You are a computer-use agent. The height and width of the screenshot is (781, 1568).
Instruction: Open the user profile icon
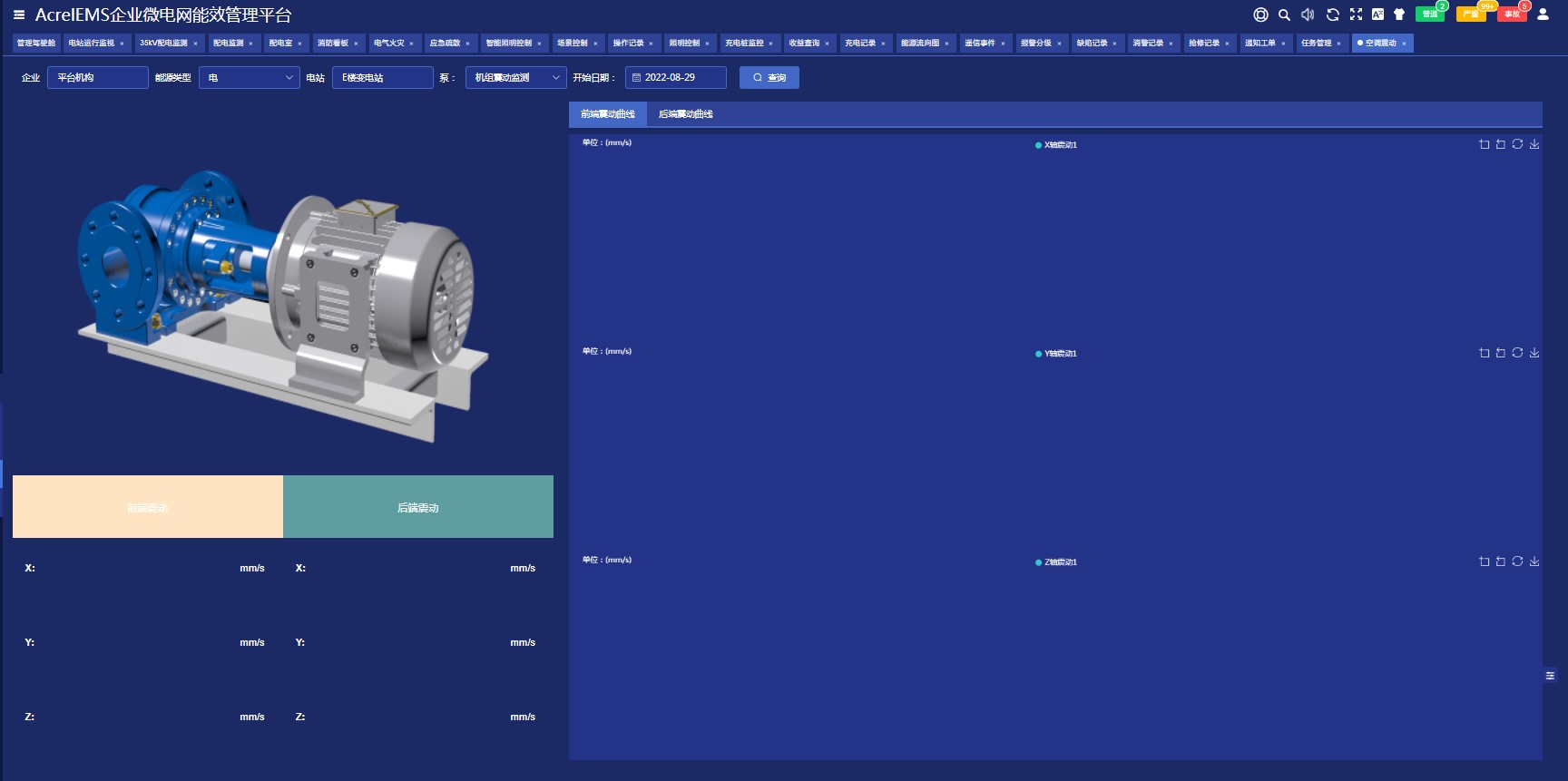click(x=1543, y=15)
